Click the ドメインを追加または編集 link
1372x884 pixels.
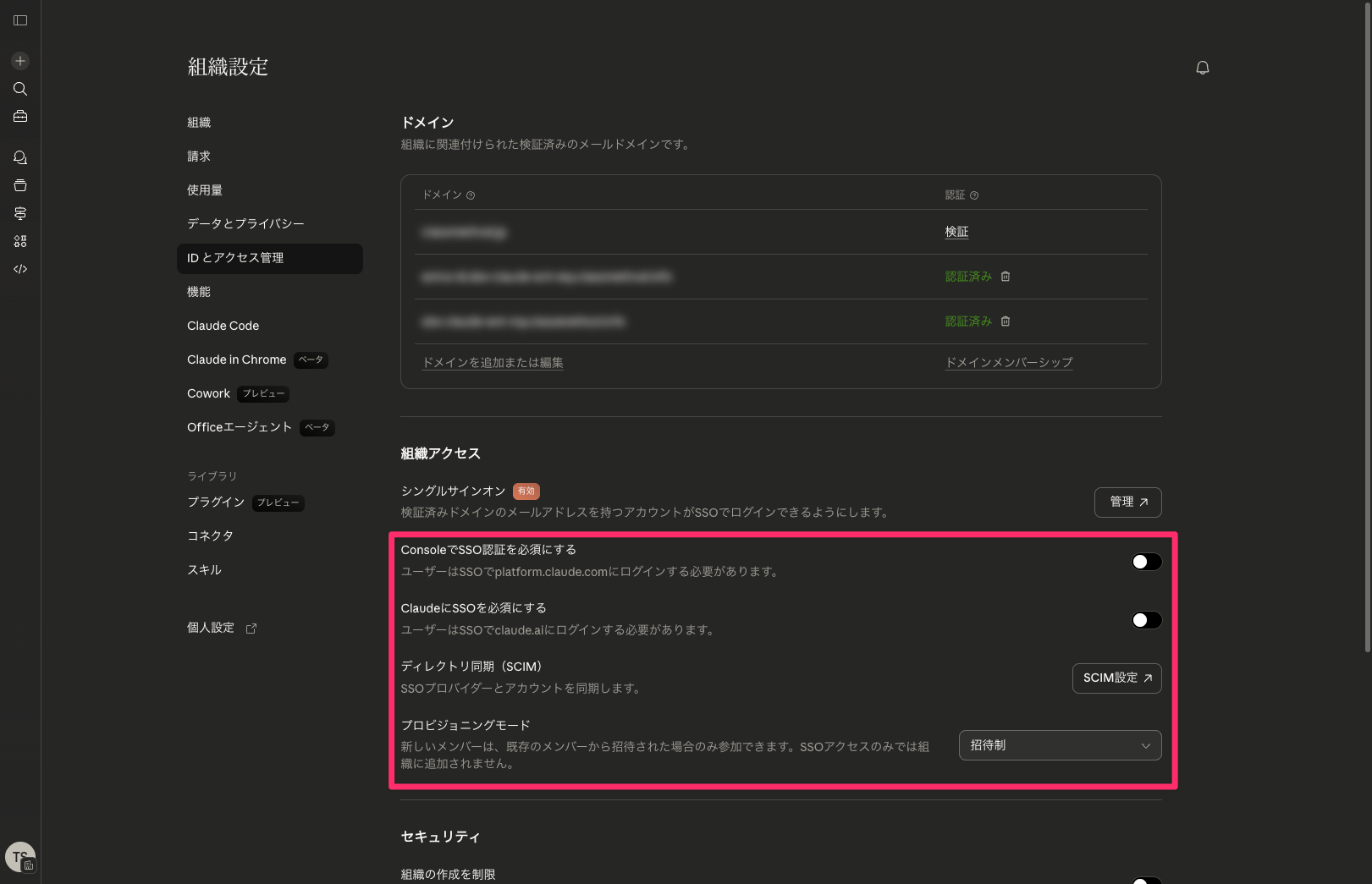(x=493, y=362)
